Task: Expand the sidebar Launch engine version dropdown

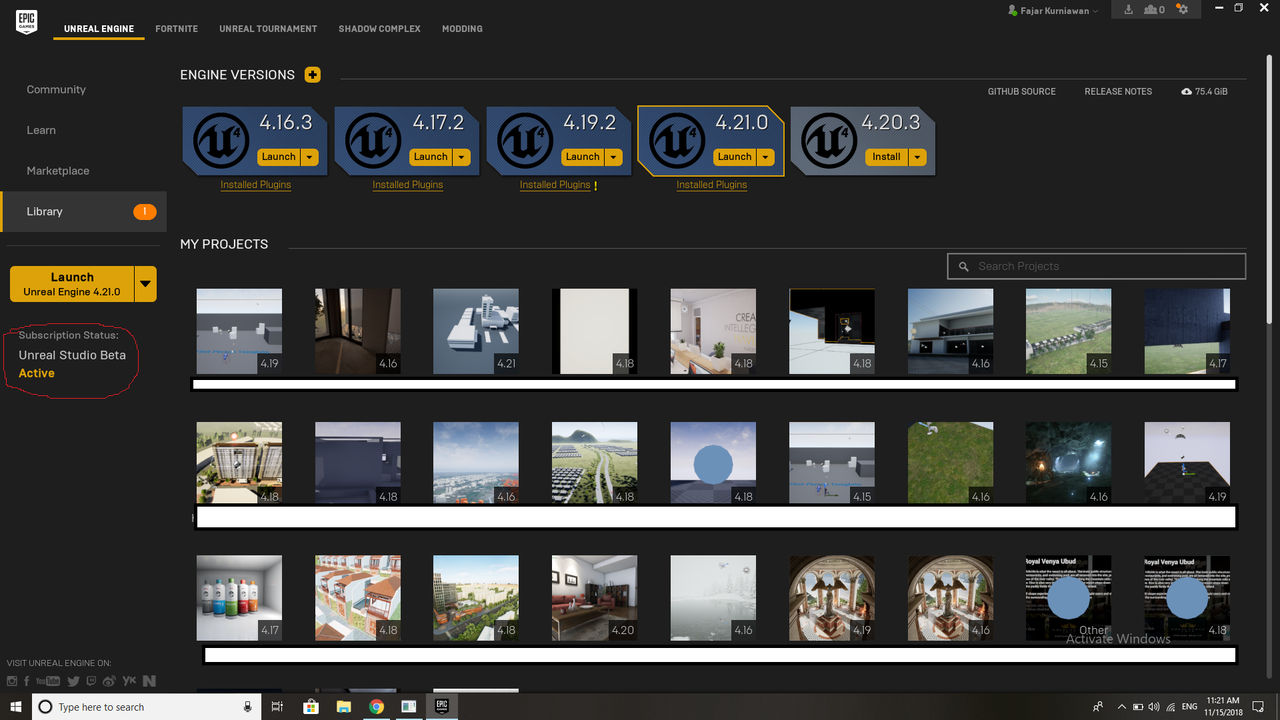Action: [146, 284]
